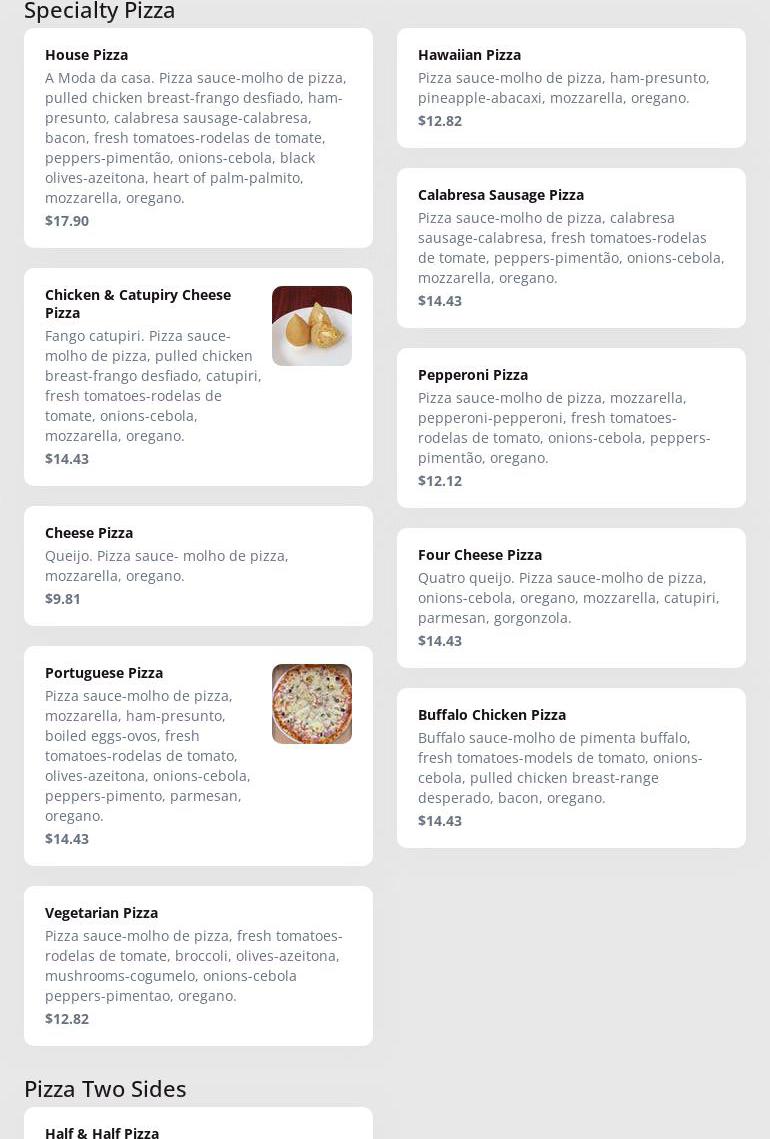Screen dimensions: 770x1139
Task: Click the $12.12 Pepperoni Pizza price
Action: coord(440,481)
